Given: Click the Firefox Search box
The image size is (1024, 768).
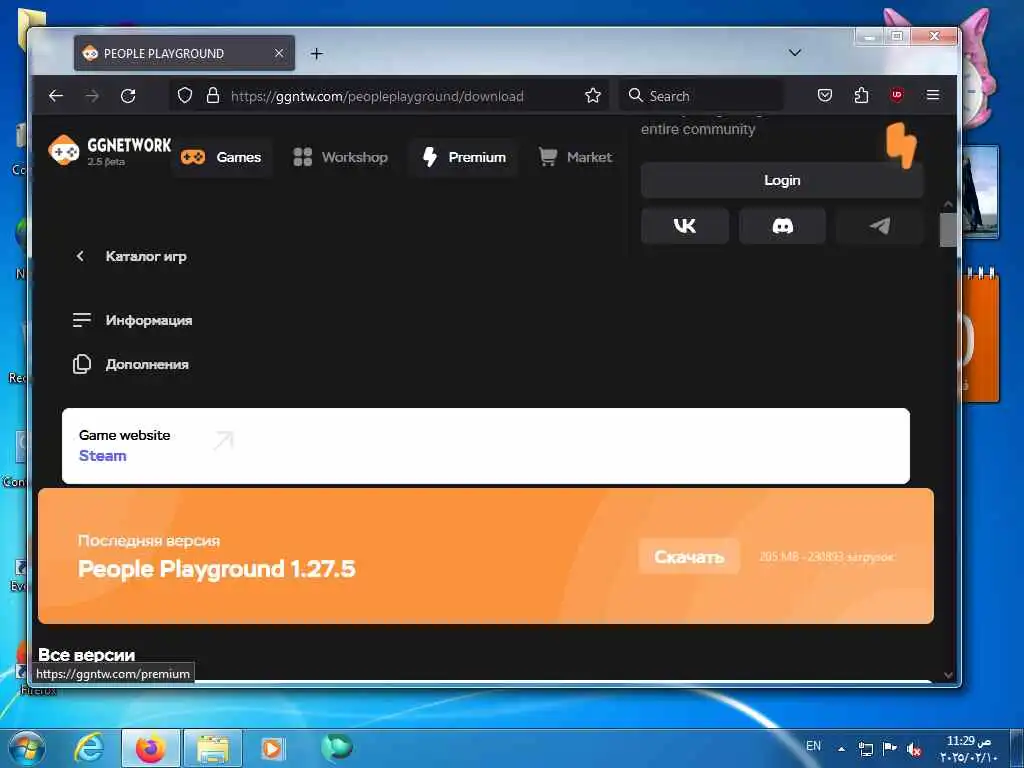Looking at the screenshot, I should pos(702,96).
